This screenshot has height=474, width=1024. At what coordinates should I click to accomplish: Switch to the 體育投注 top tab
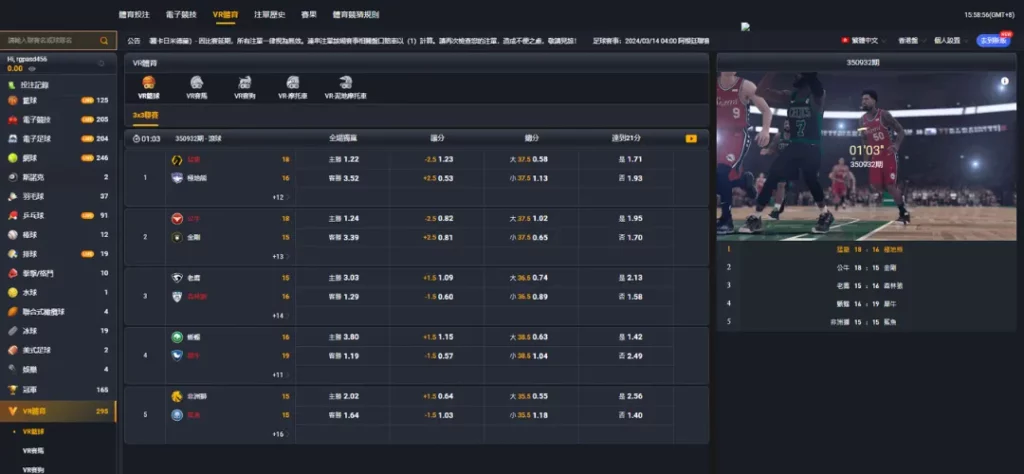point(134,14)
